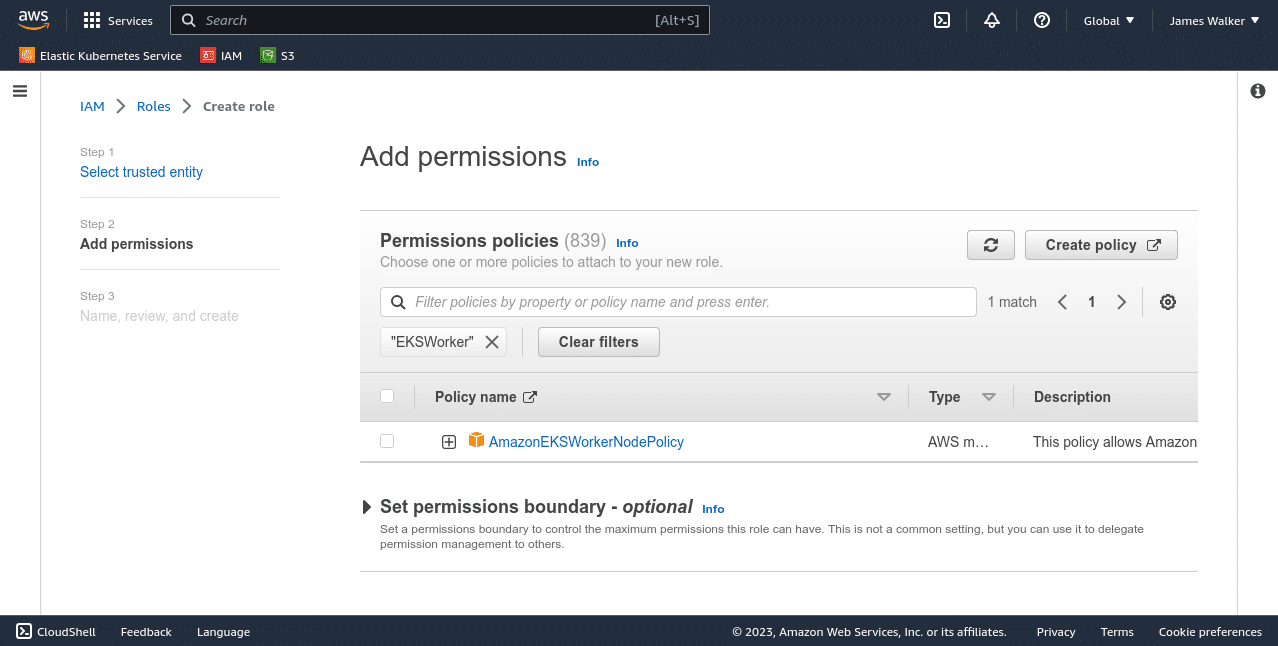The image size is (1278, 646).
Task: Open the CloudShell terminal icon in top navigation
Action: pyautogui.click(x=941, y=20)
